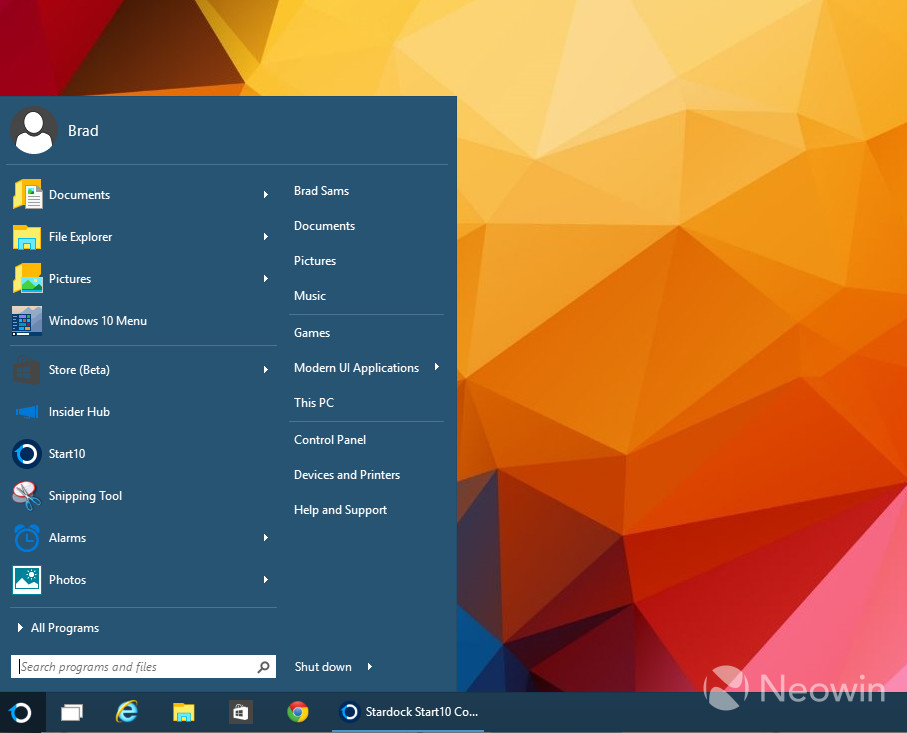Click the Brad user avatar icon

pyautogui.click(x=34, y=131)
